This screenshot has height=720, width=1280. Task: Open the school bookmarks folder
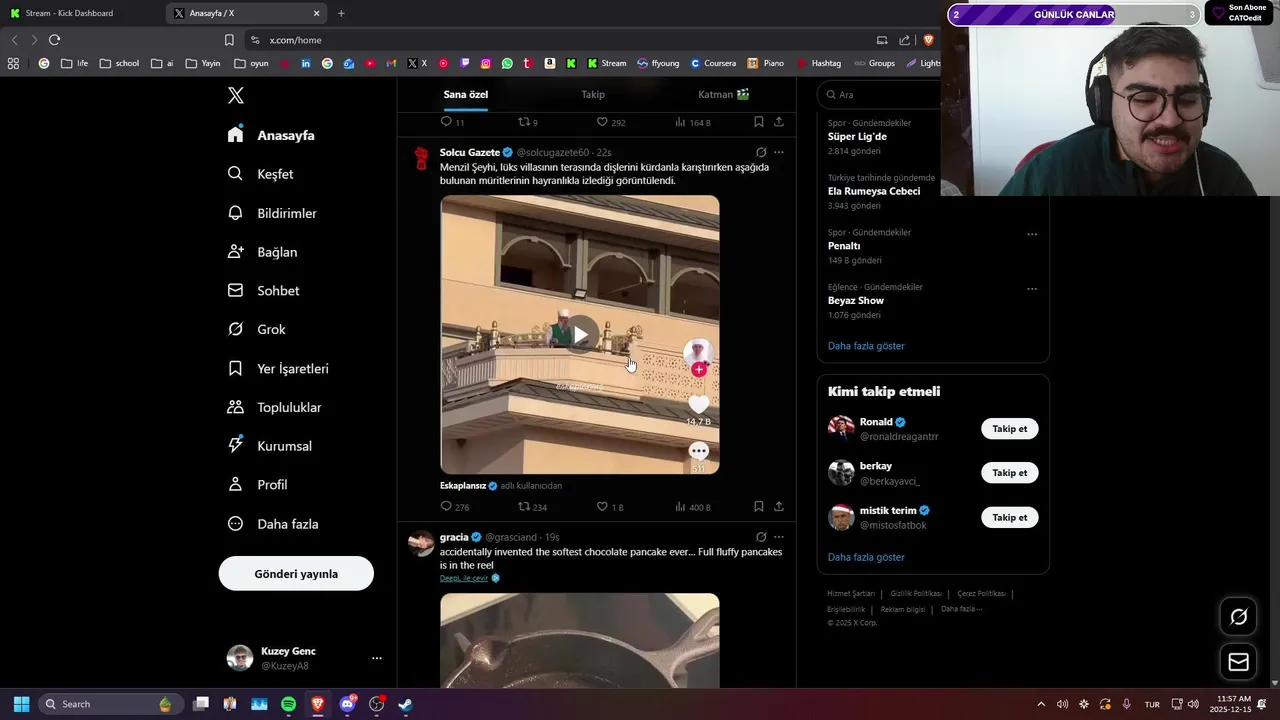pos(120,63)
